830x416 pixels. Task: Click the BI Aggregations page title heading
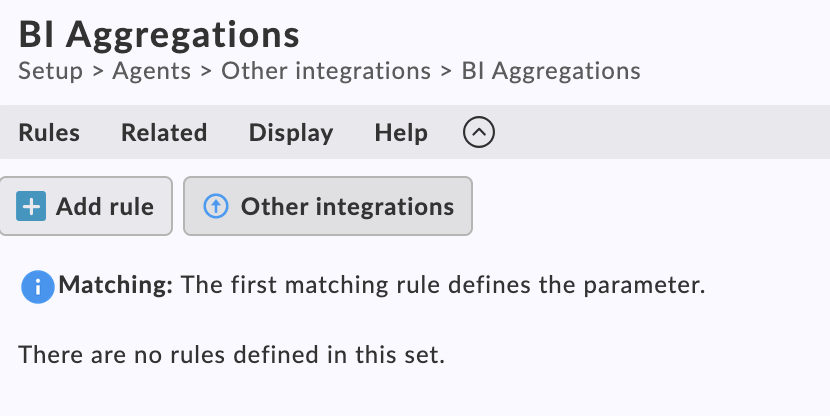tap(160, 35)
